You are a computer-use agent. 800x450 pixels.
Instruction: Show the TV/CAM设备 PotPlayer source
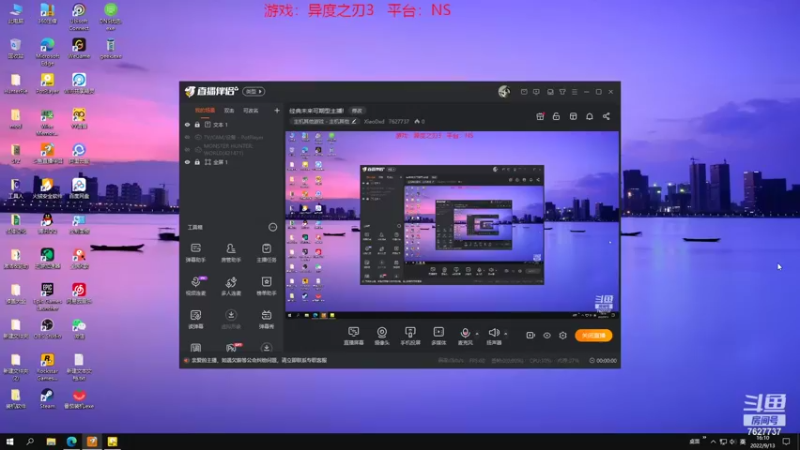(187, 137)
